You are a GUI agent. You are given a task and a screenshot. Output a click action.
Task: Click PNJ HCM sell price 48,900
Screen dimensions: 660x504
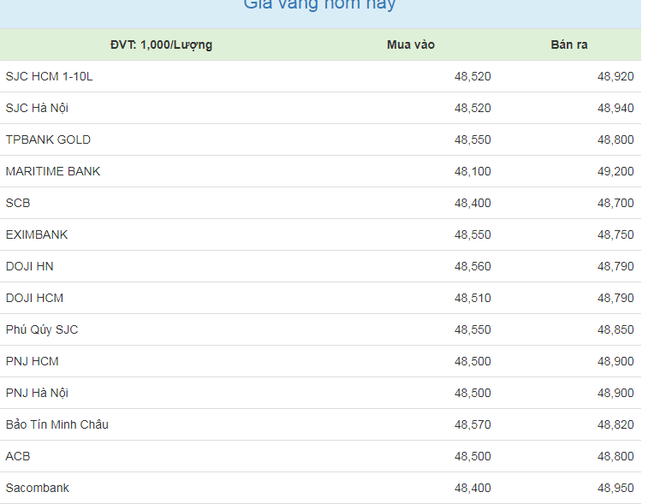point(615,361)
